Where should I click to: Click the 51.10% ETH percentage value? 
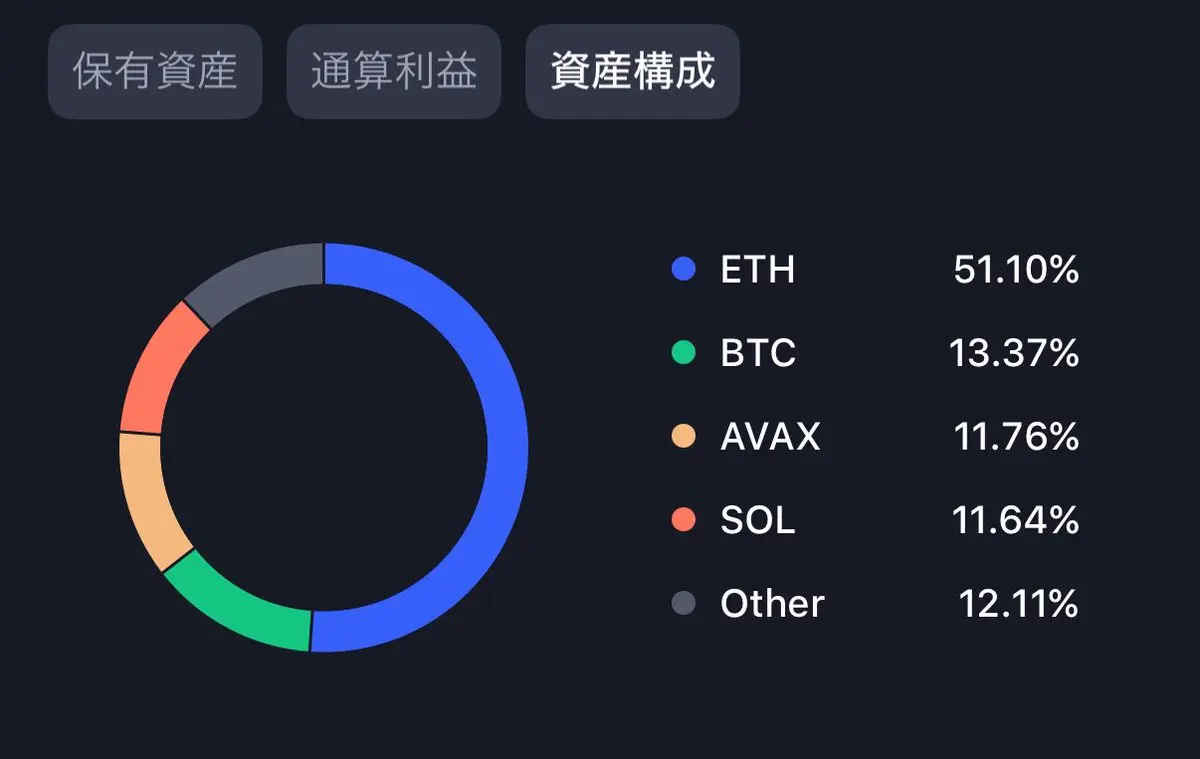point(1016,269)
